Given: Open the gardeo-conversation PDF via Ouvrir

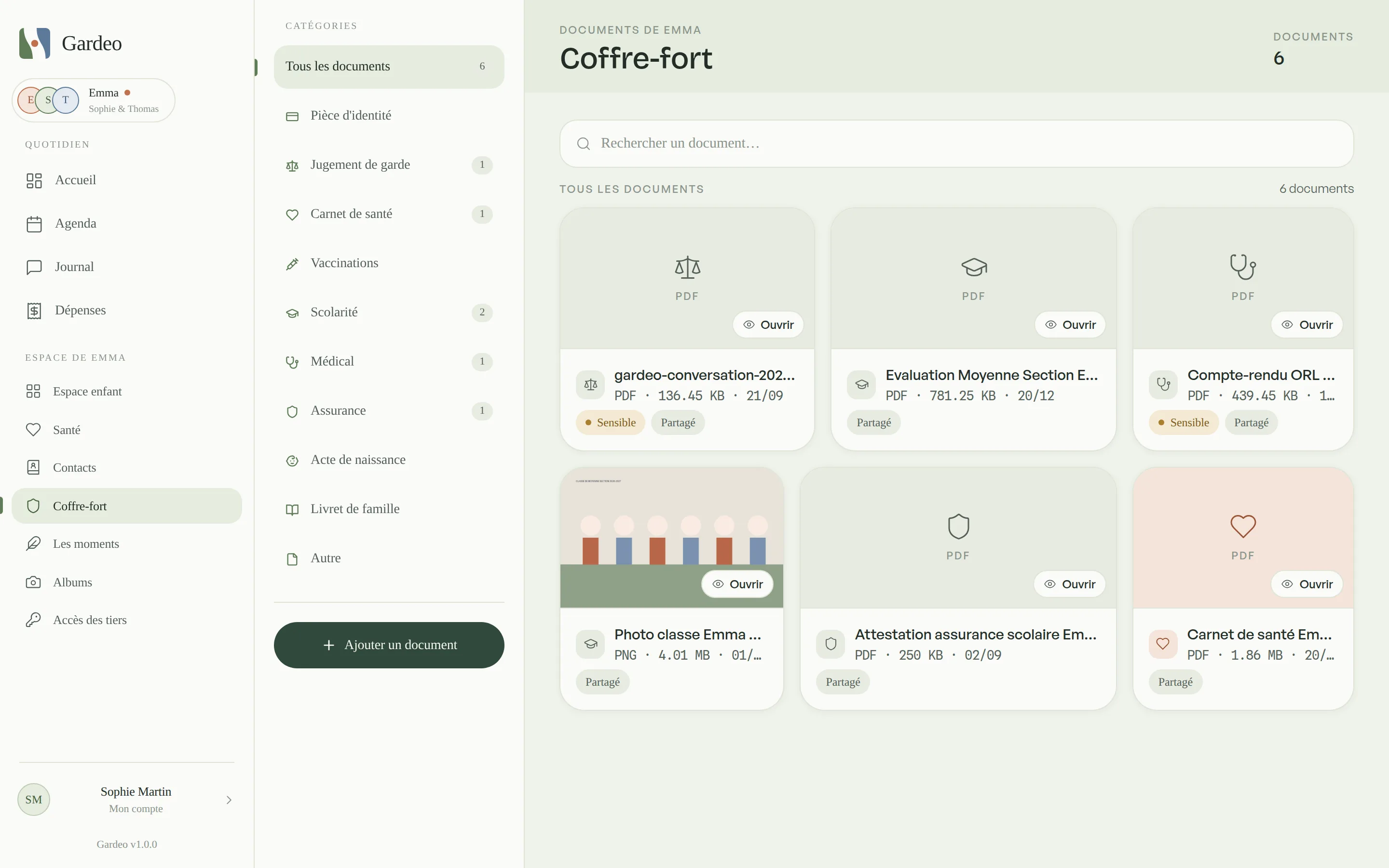Looking at the screenshot, I should click(x=767, y=325).
